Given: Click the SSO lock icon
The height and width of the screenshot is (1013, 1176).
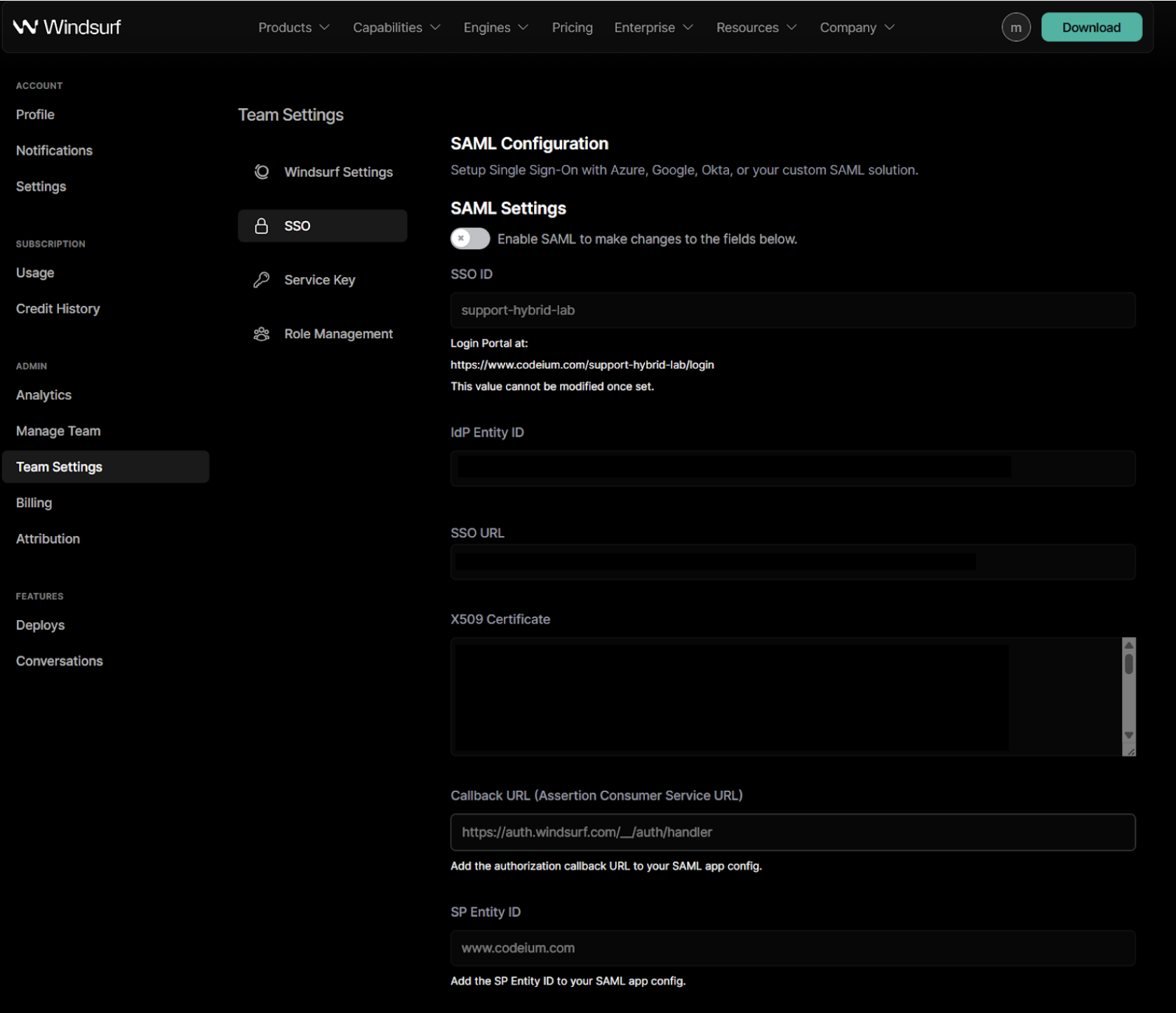Looking at the screenshot, I should (x=261, y=226).
